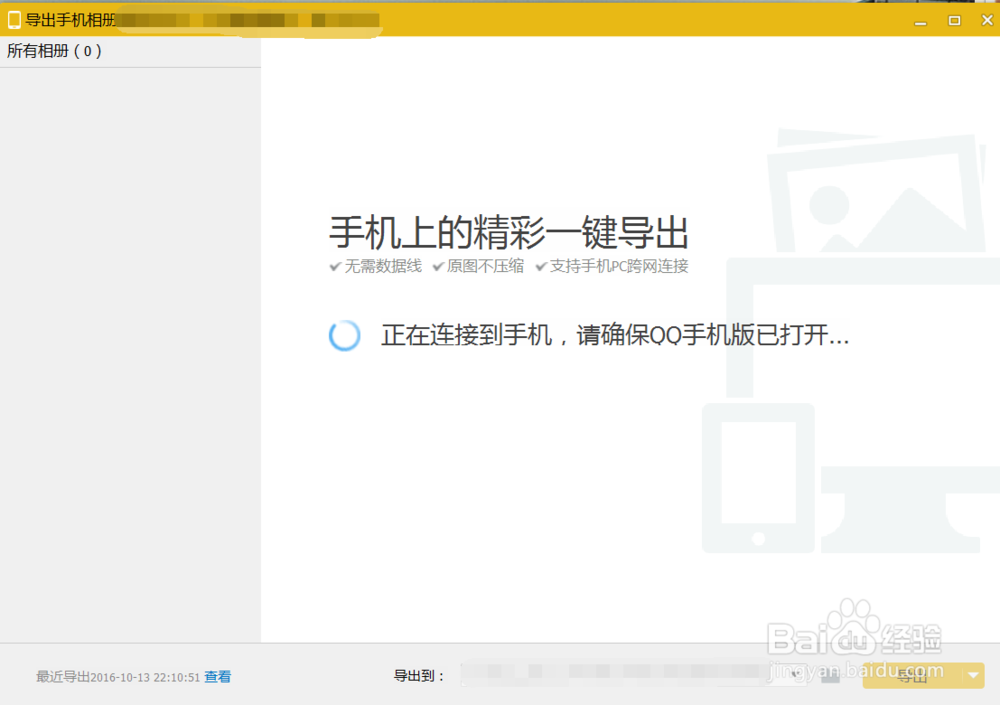Close the 导出手机相册 window

click(987, 20)
